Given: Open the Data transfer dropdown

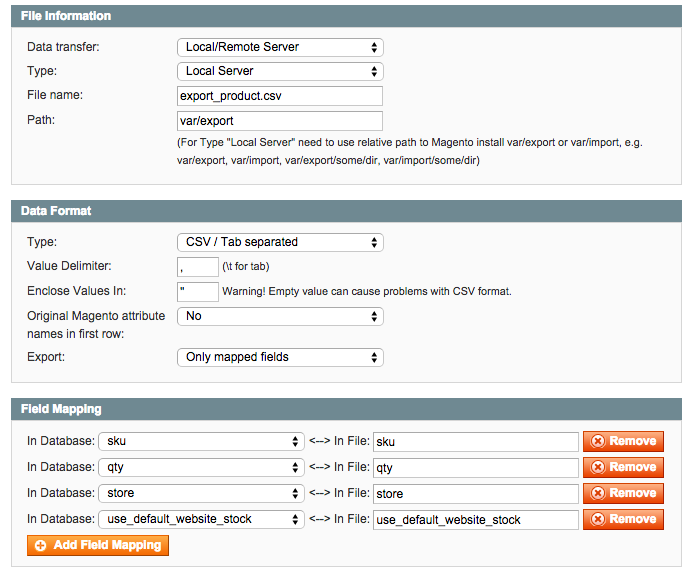Looking at the screenshot, I should click(280, 47).
